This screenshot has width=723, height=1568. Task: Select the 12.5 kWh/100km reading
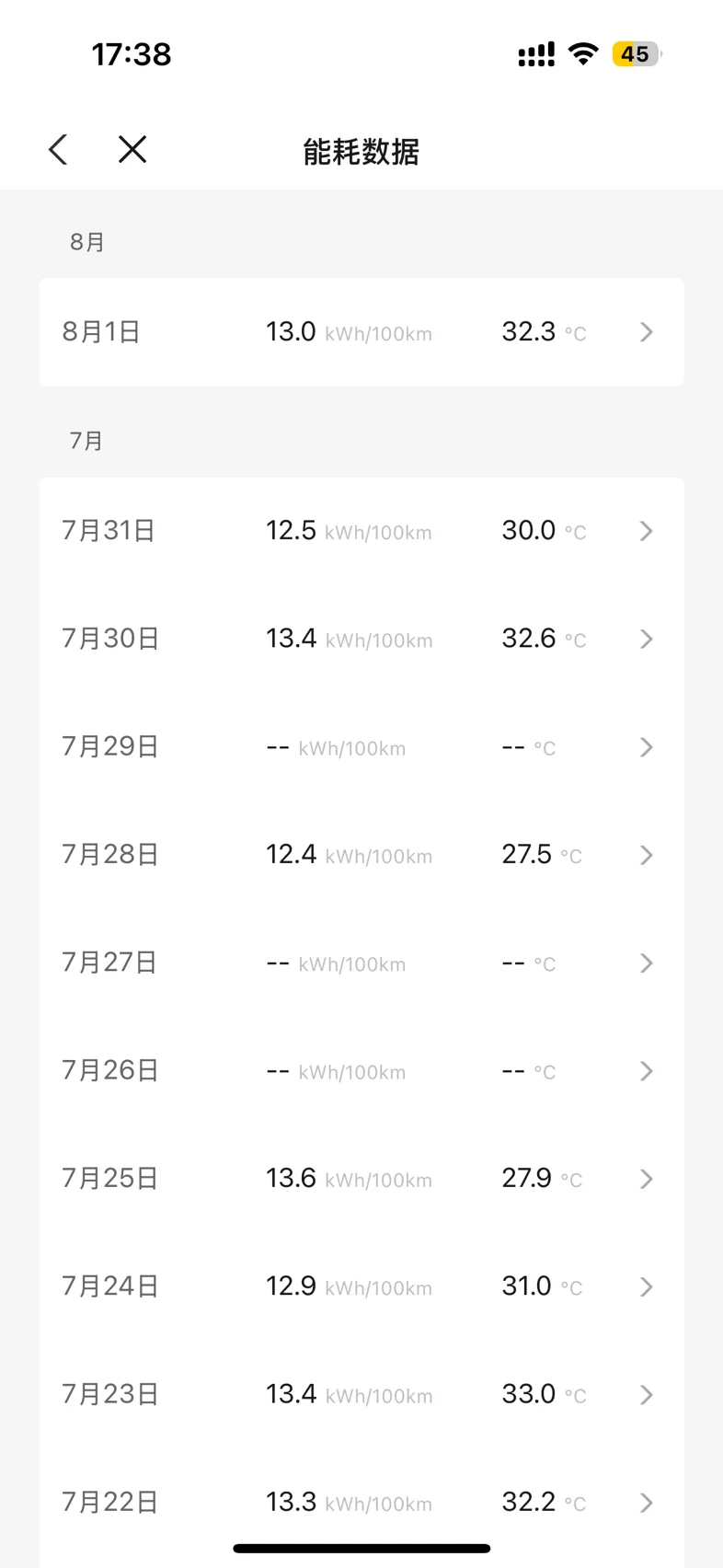(x=349, y=531)
